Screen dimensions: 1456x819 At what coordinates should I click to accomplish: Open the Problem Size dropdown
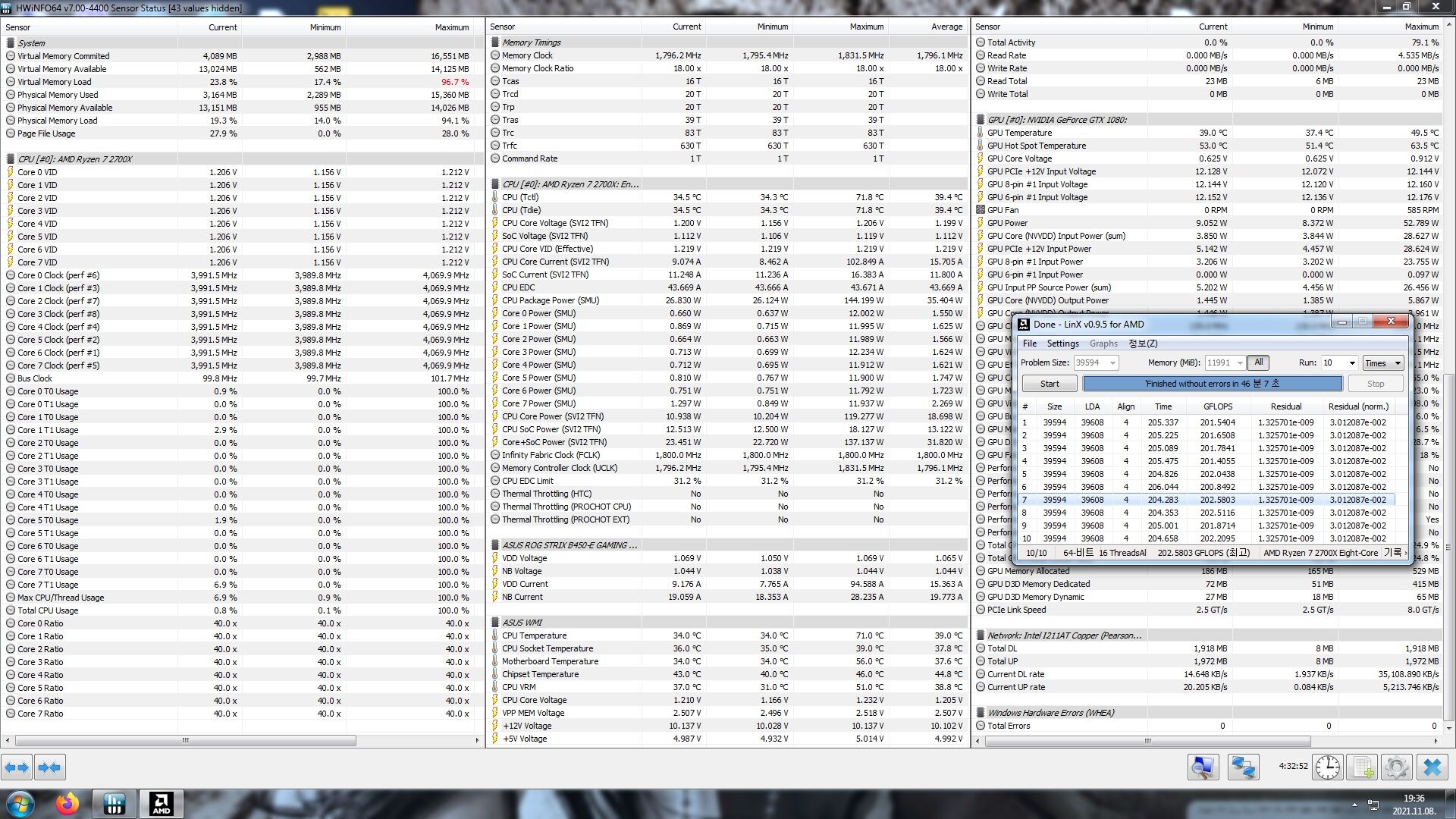click(1112, 363)
